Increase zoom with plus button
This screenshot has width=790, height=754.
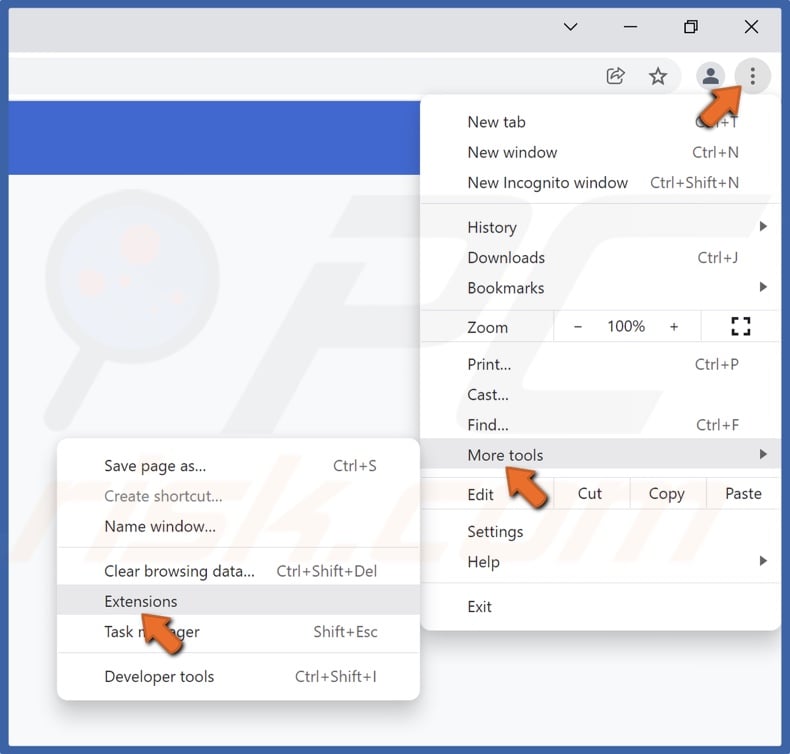[x=674, y=327]
